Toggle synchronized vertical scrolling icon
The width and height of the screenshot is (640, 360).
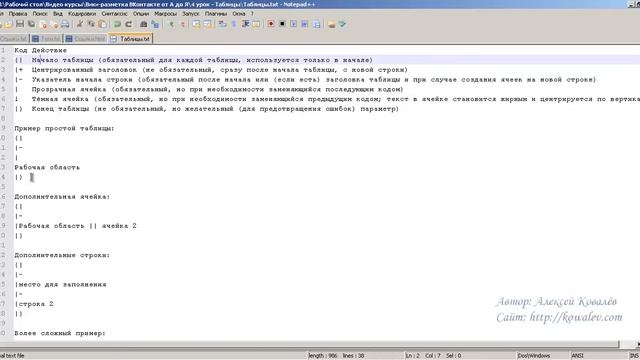[x=196, y=24]
